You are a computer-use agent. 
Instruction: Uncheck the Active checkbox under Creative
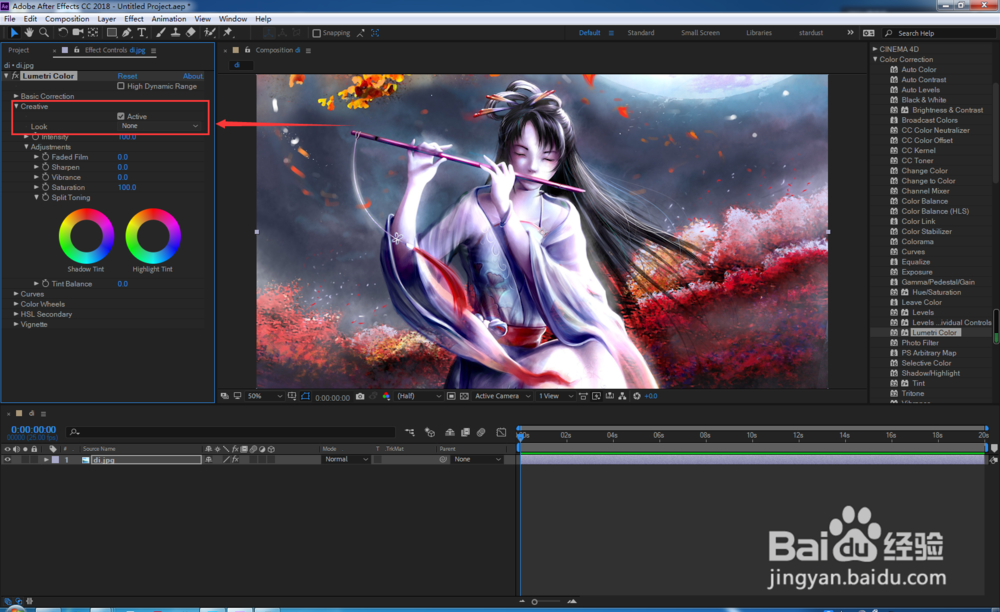click(121, 116)
